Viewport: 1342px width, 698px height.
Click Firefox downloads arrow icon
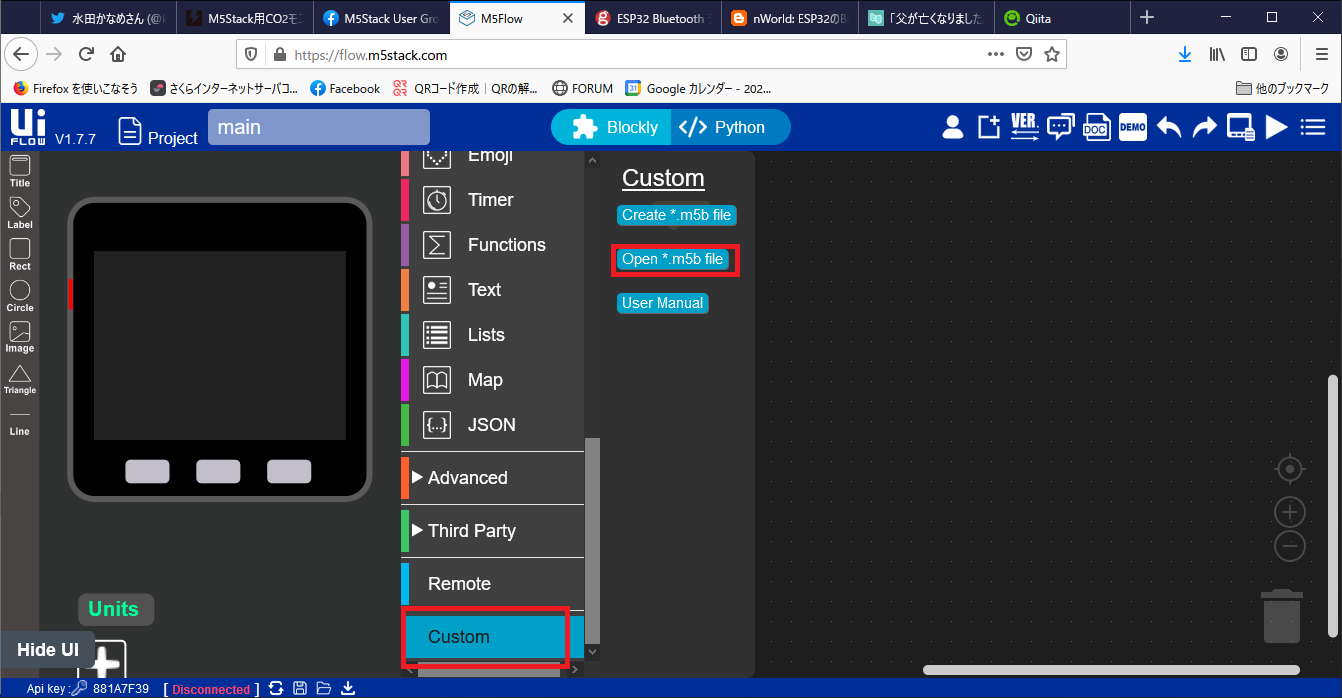click(x=1184, y=54)
